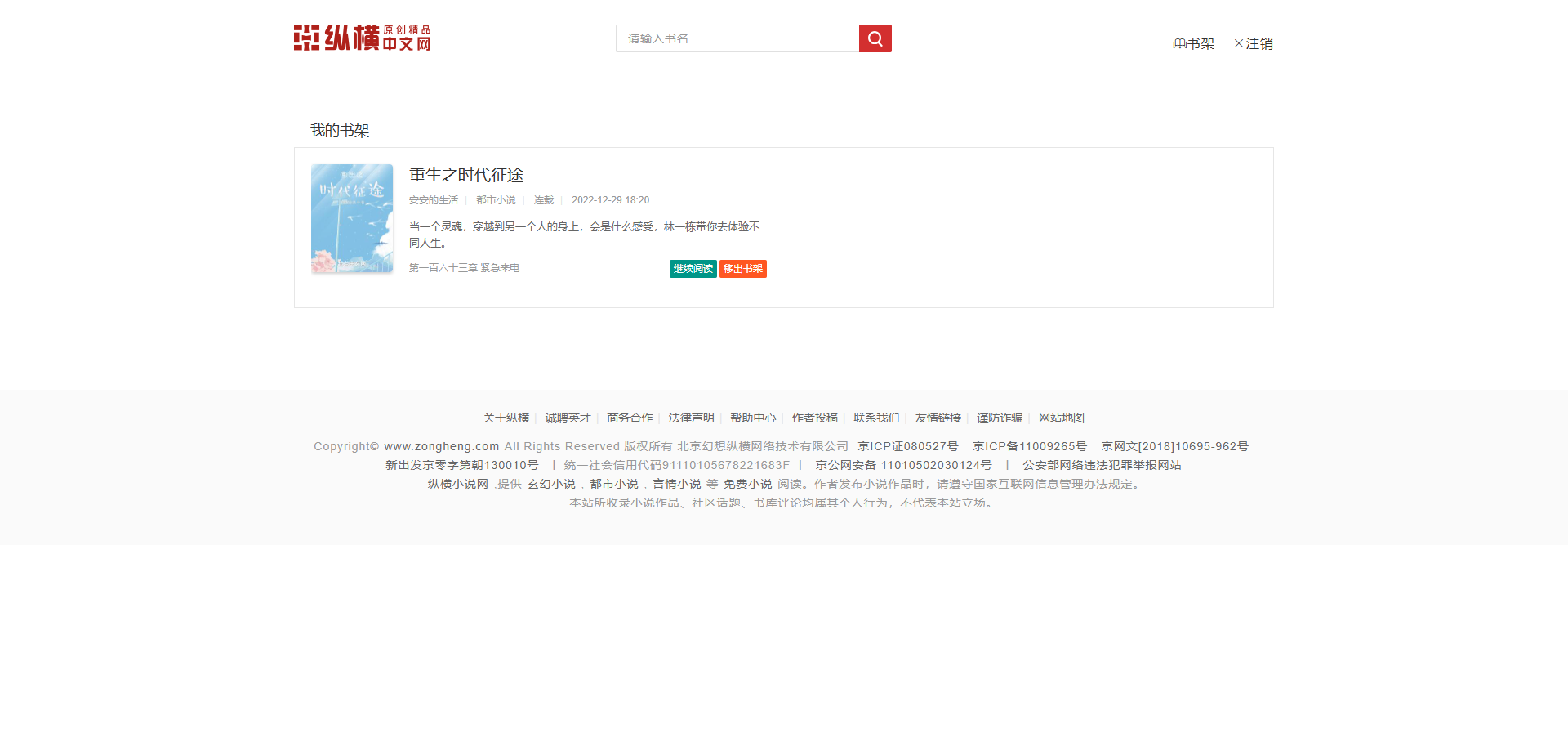1568x751 pixels.
Task: Open 网站地图 footer link
Action: pos(1062,418)
